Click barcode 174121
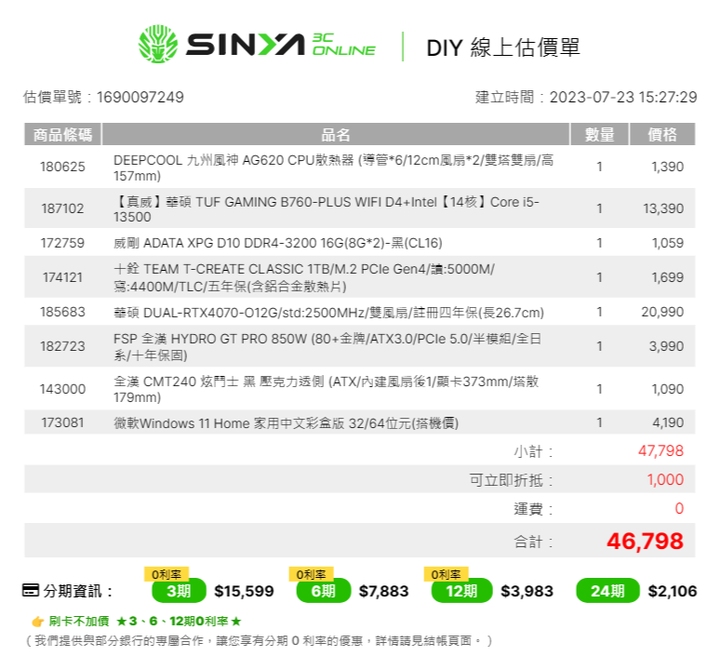This screenshot has width=720, height=670. click(62, 277)
